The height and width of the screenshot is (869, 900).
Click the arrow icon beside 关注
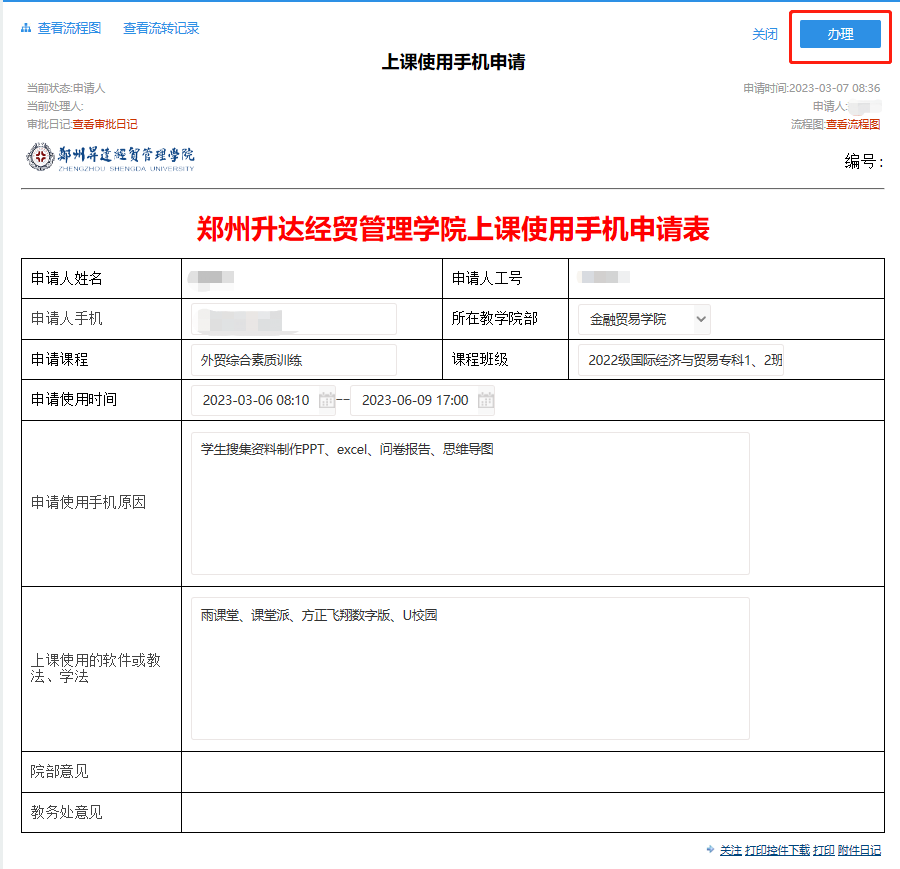[x=711, y=849]
